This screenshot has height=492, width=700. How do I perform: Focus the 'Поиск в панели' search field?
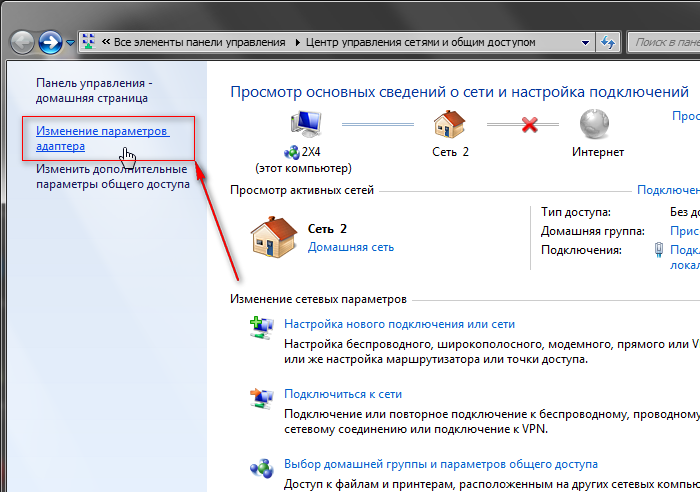pyautogui.click(x=664, y=43)
